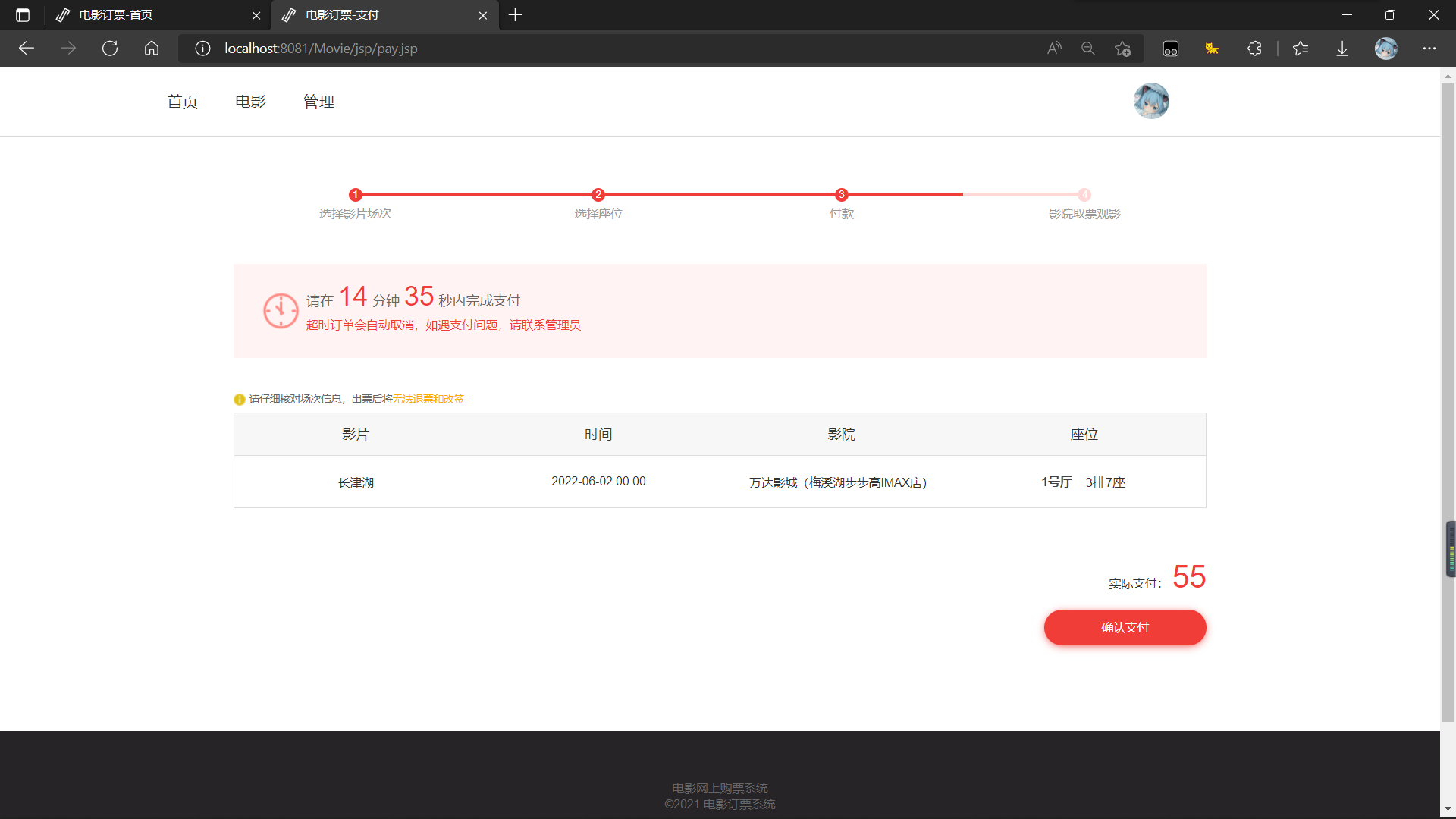Open the yellow cat extension
Screen dimensions: 1456x819
point(1212,48)
